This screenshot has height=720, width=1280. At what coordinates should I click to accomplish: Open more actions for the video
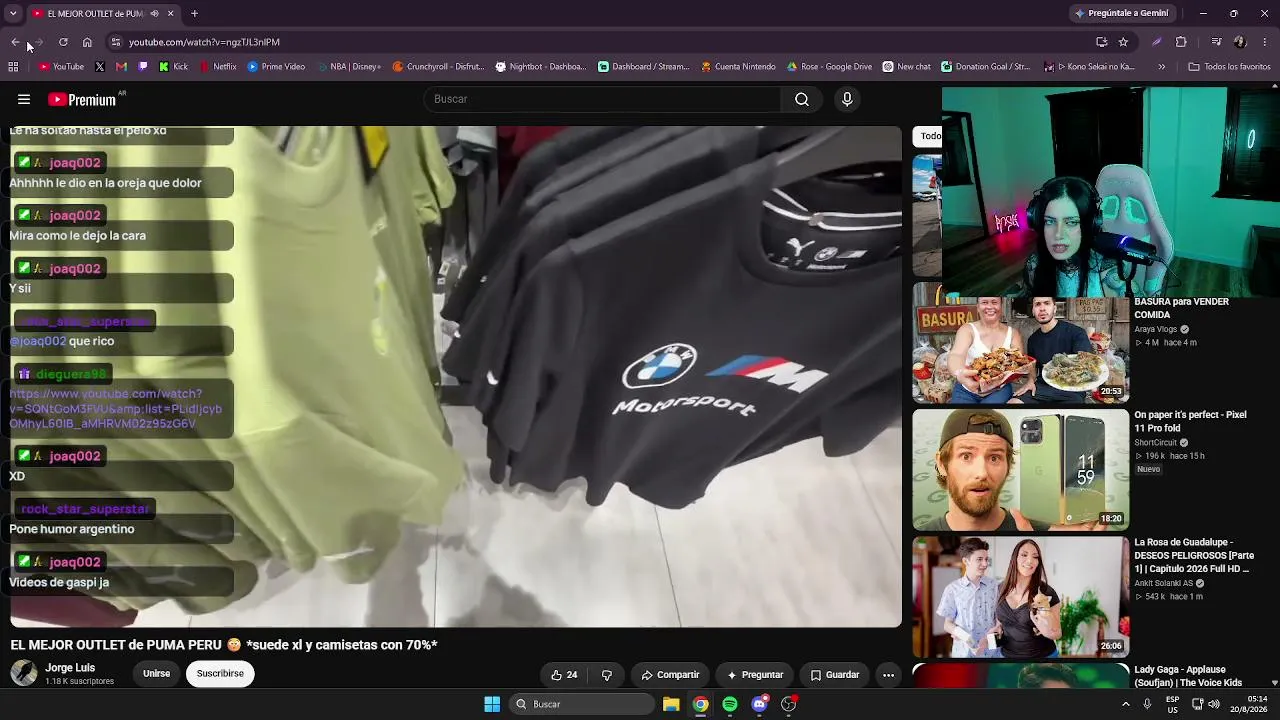coord(888,675)
